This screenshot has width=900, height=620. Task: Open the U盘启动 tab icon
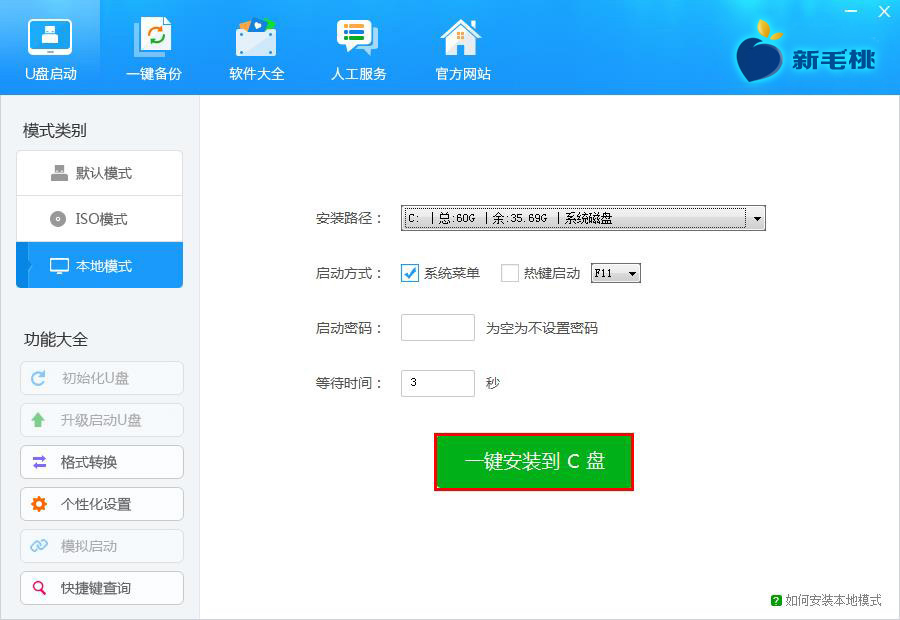(x=50, y=37)
